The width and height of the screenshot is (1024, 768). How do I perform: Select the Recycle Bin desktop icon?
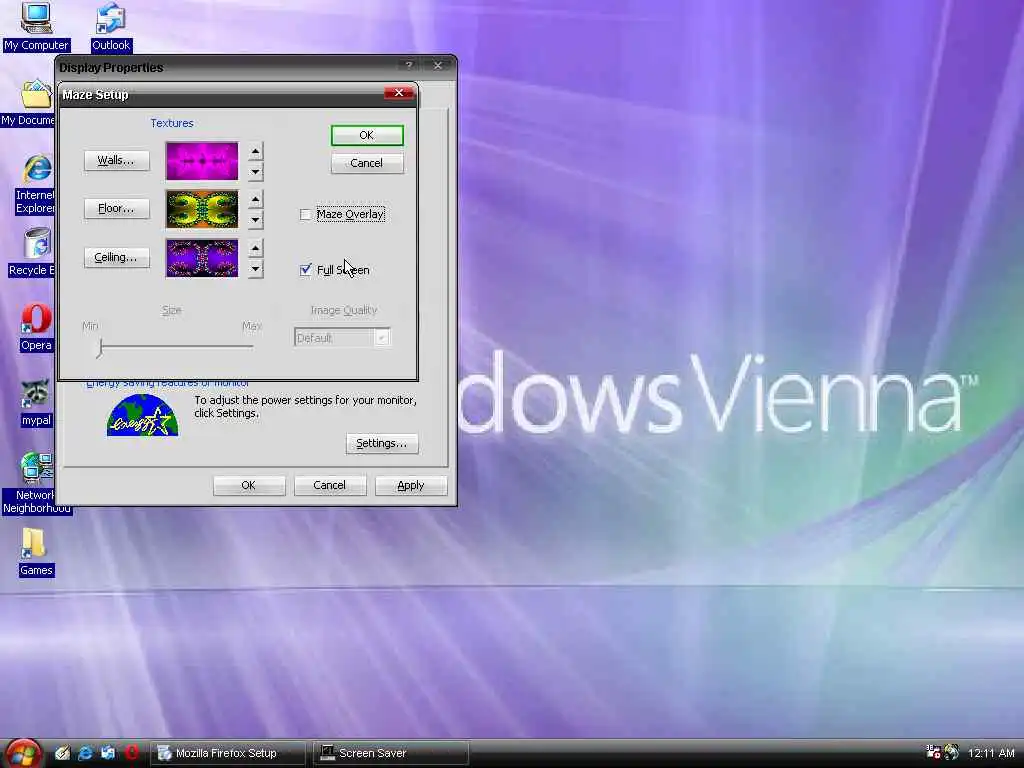point(33,252)
